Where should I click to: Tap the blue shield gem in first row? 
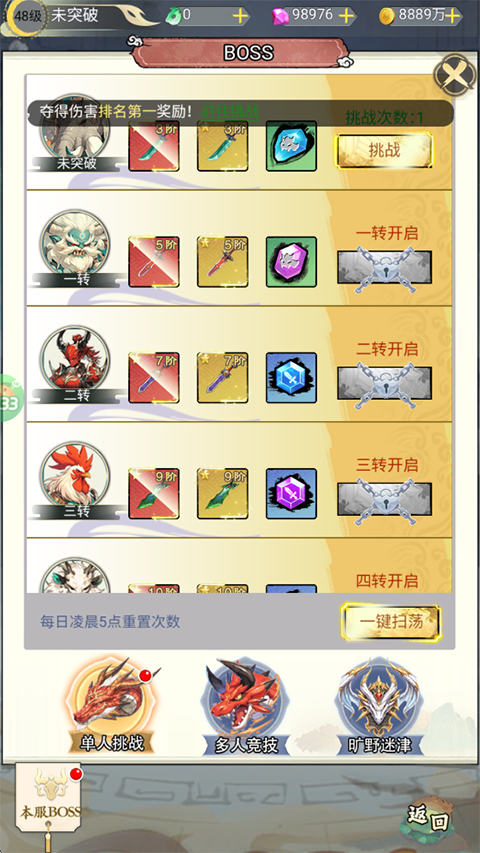click(x=291, y=146)
